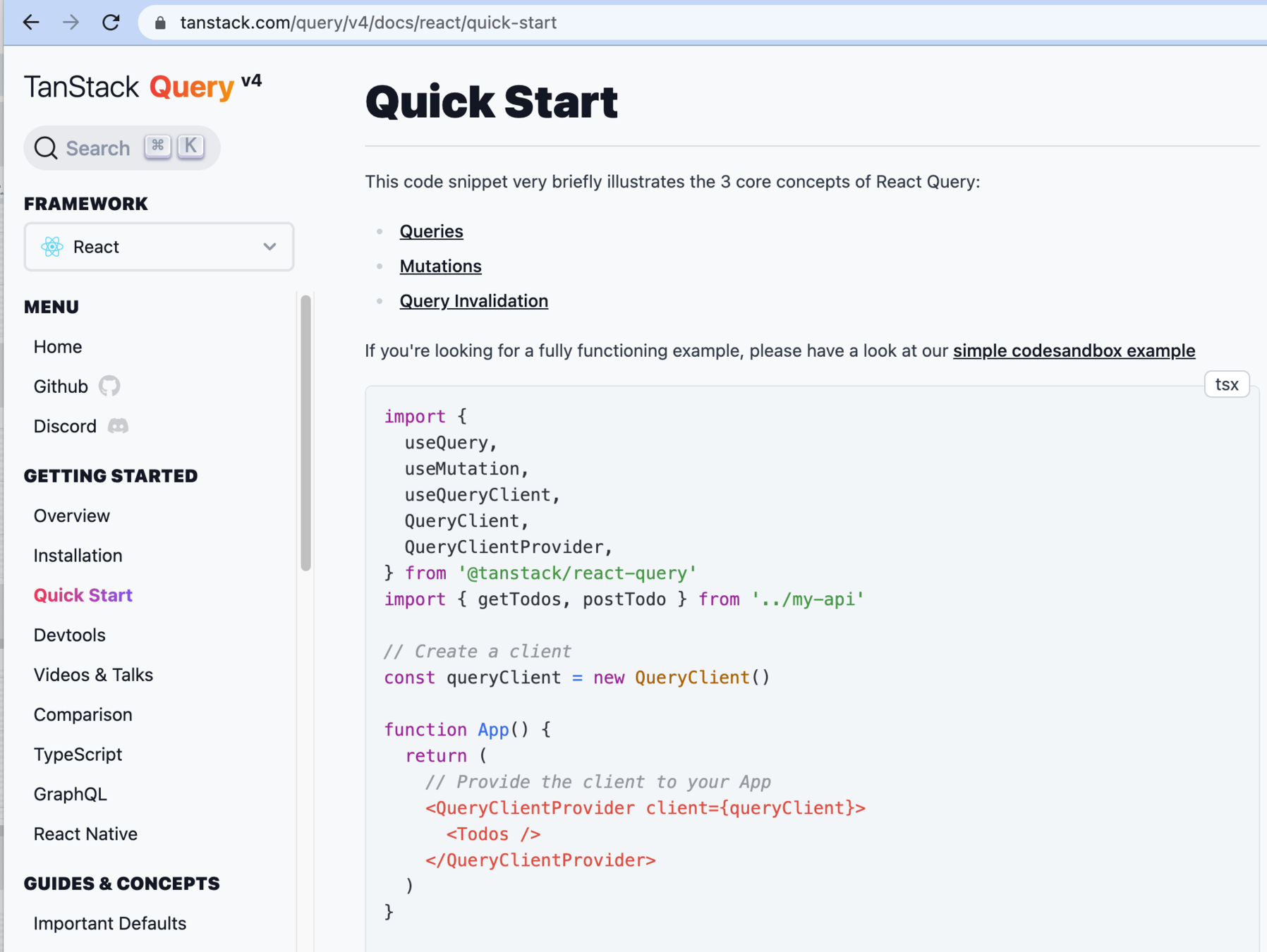1267x952 pixels.
Task: Navigate to the Installation page
Action: pyautogui.click(x=78, y=556)
